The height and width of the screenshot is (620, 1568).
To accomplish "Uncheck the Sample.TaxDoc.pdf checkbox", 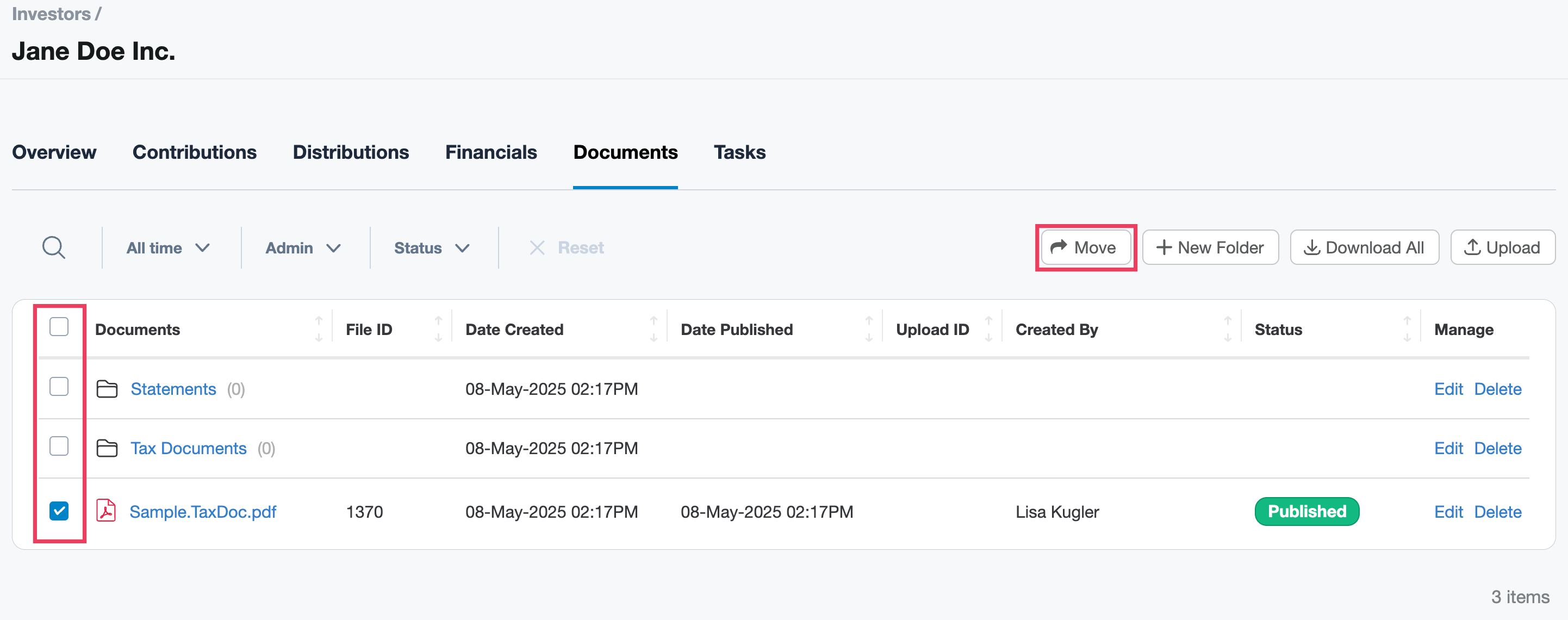I will pyautogui.click(x=59, y=510).
